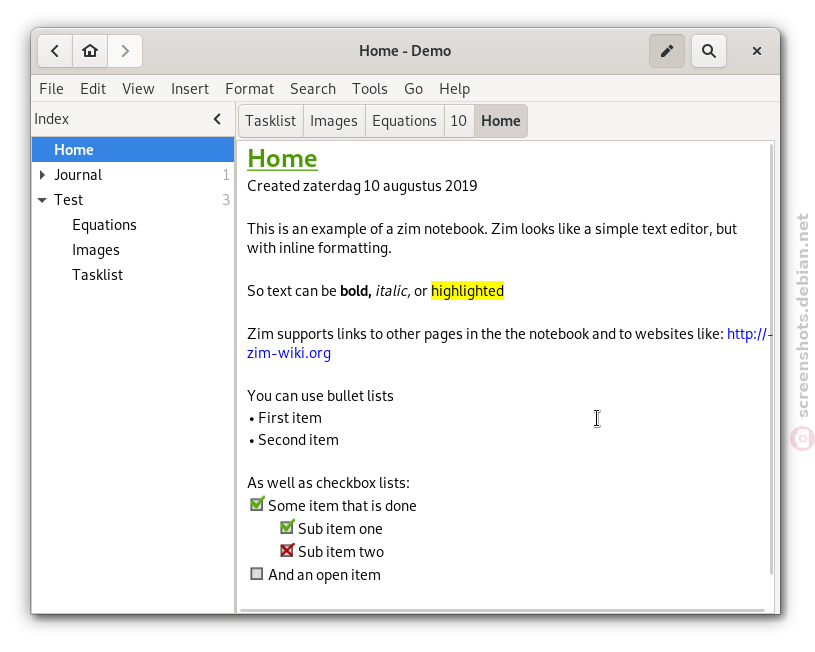Open the Go menu
Screen dimensions: 815x652
tap(413, 89)
